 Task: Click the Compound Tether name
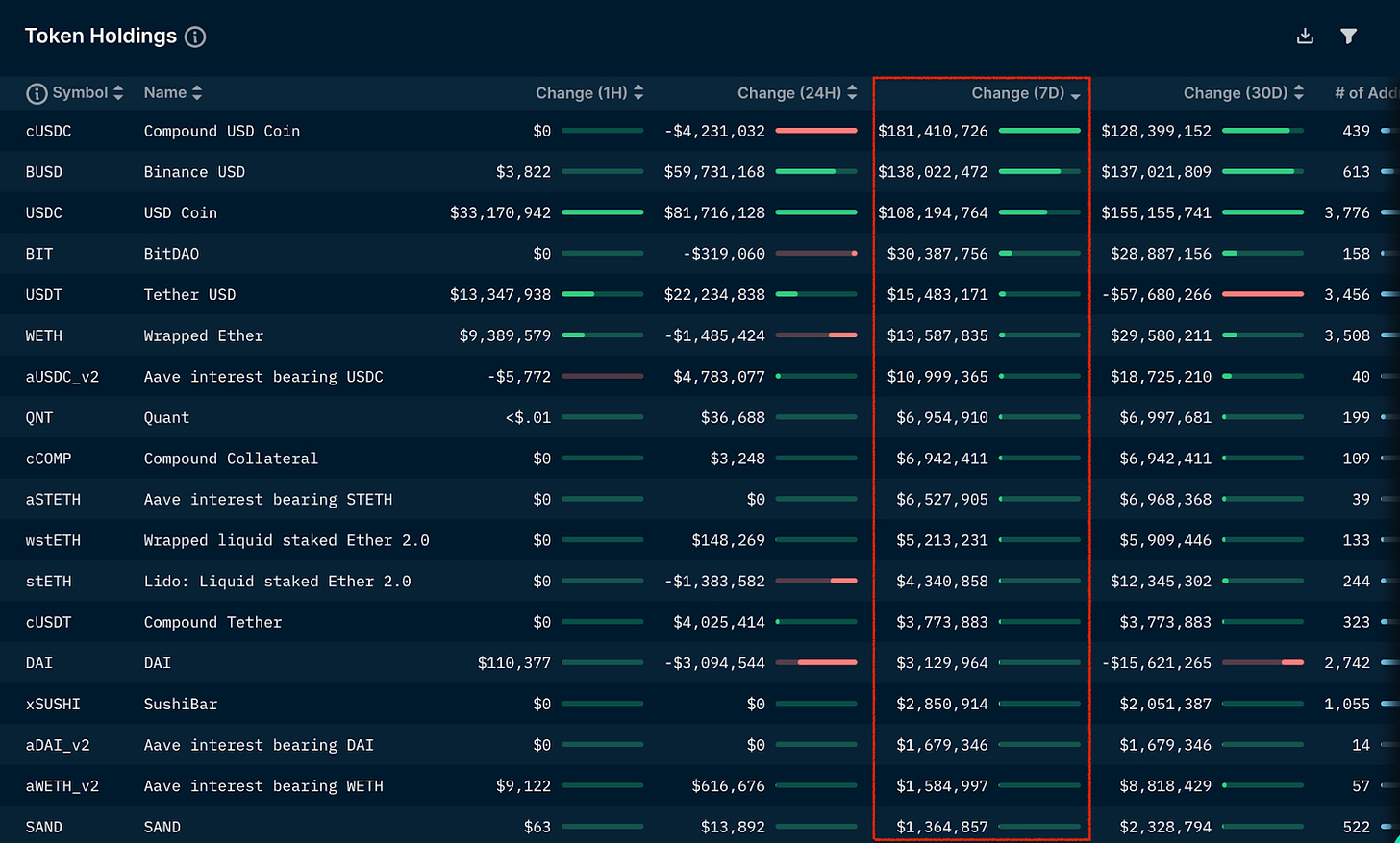click(x=212, y=623)
